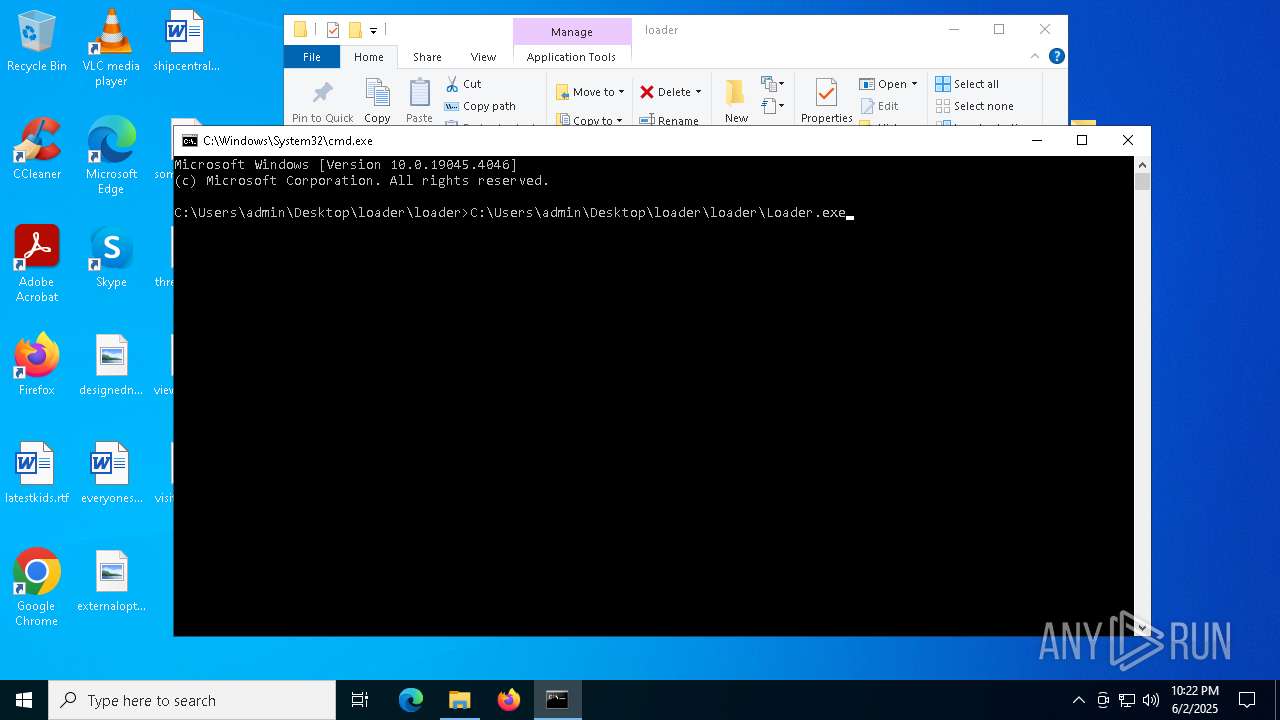Click scroll down arrow in cmd window

click(1142, 628)
